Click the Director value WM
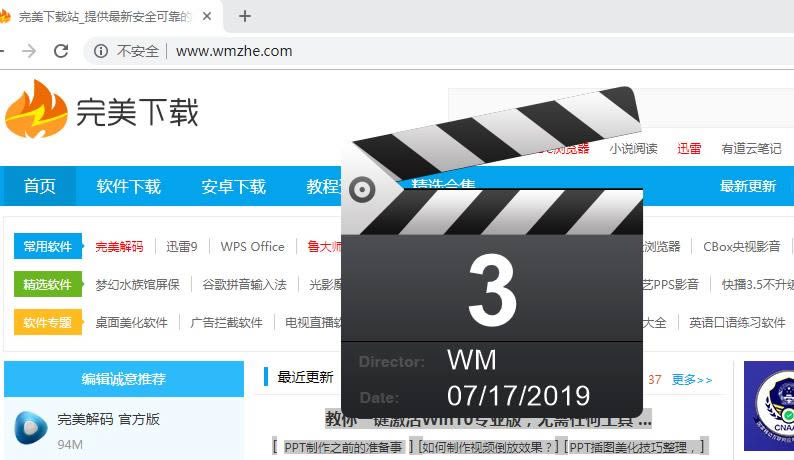 click(472, 360)
